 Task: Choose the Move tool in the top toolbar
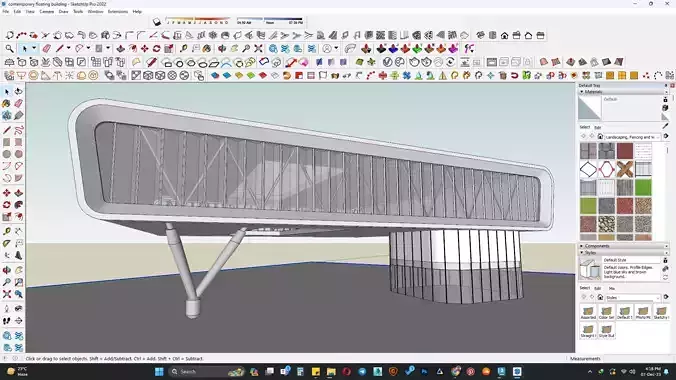tap(144, 48)
